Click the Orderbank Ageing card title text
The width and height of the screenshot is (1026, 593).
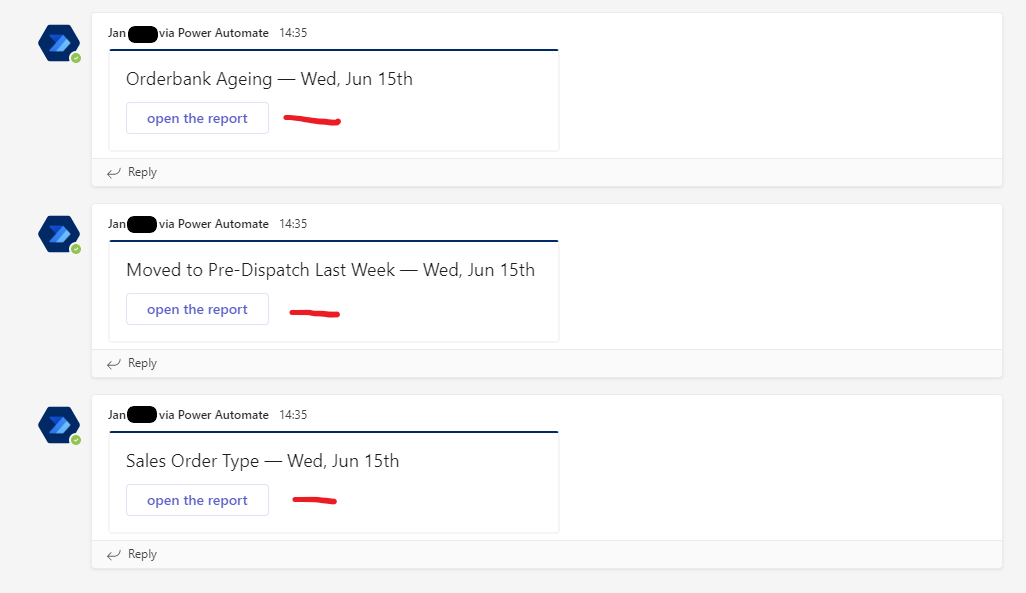pos(269,79)
